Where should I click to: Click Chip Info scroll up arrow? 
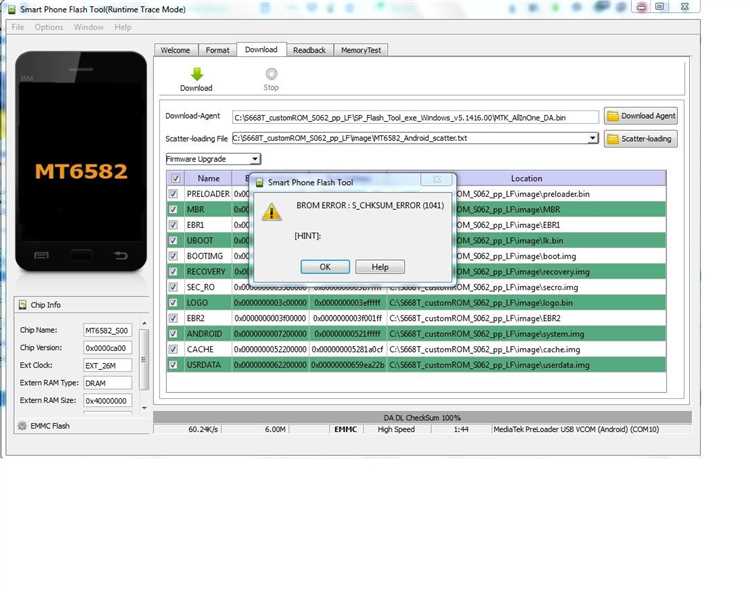144,324
